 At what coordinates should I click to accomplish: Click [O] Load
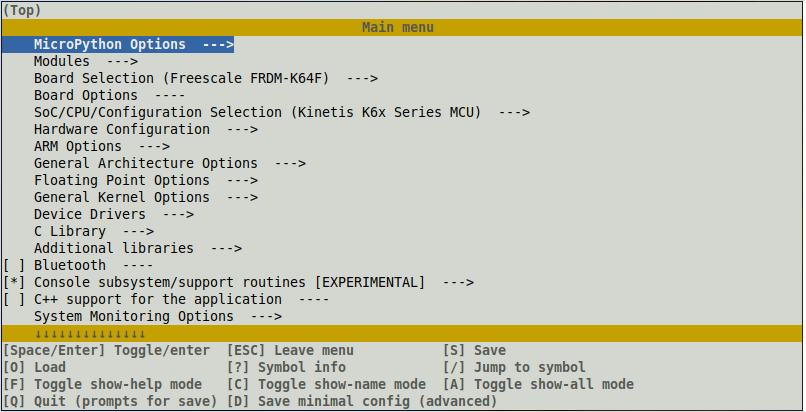[x=34, y=367]
